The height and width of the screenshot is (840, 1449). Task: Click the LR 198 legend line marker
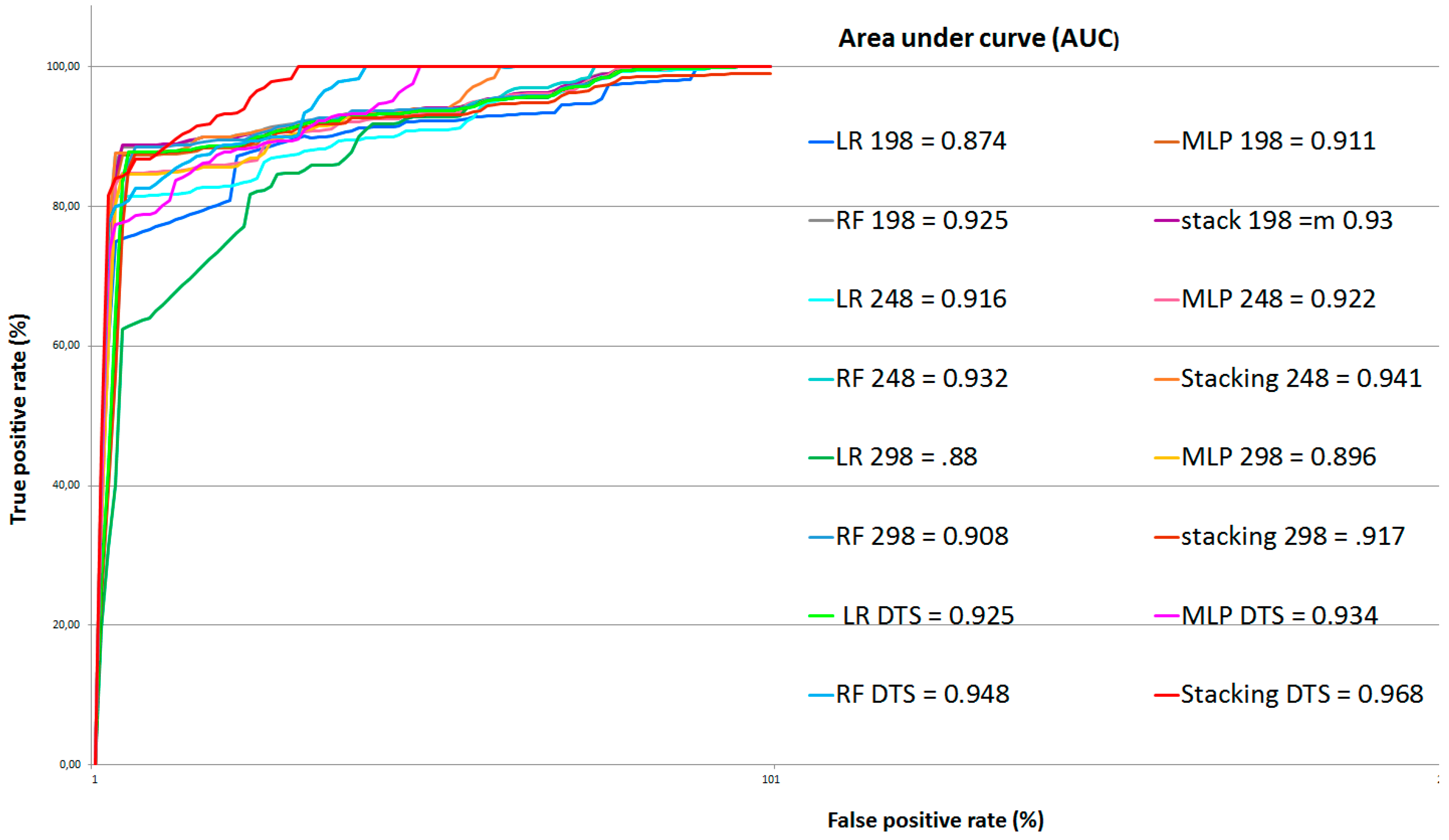pos(821,141)
